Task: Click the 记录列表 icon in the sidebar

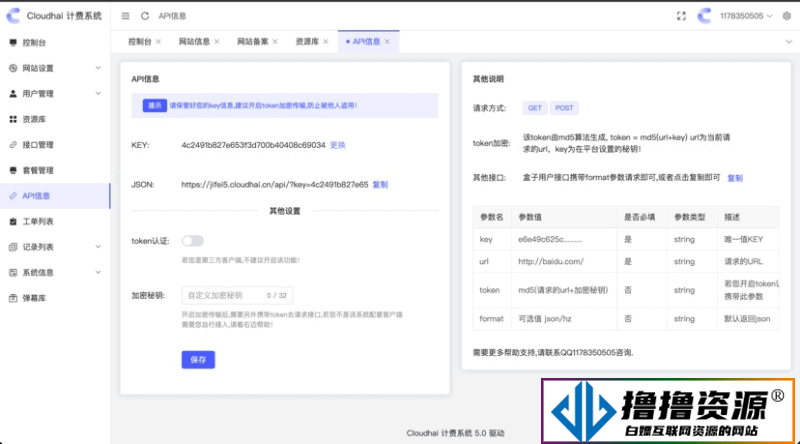Action: 13,246
